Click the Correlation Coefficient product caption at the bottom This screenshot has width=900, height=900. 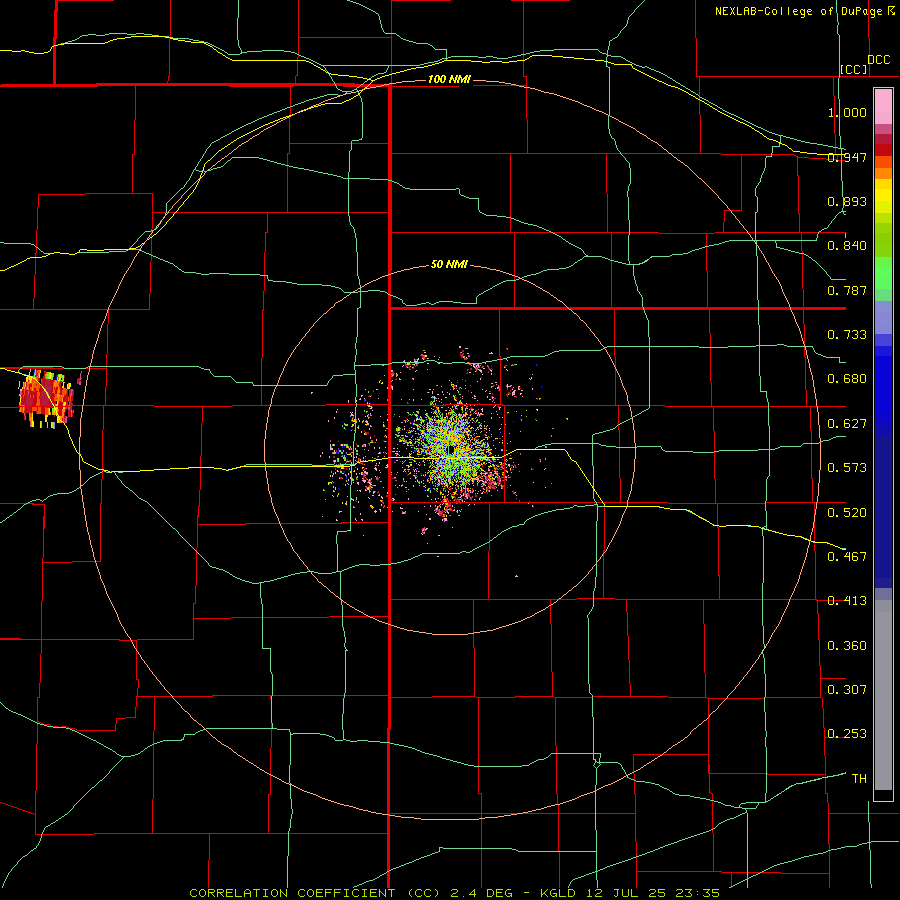tap(455, 893)
